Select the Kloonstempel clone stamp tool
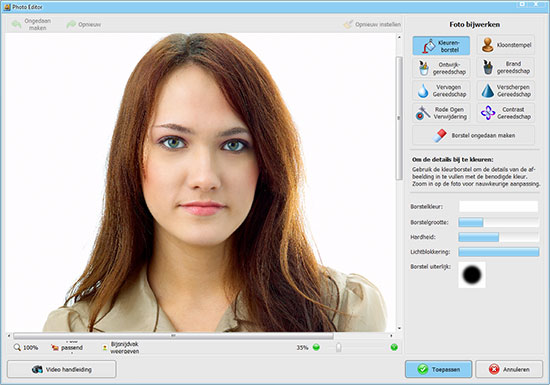Screen dimensions: 550x385 (x=506, y=45)
